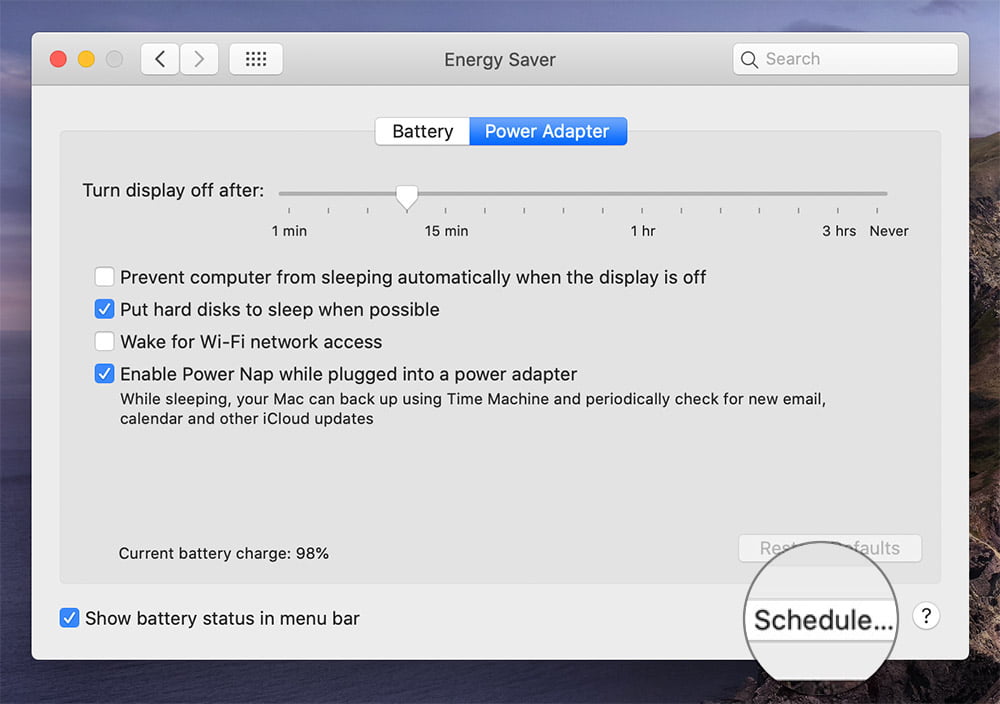Screen dimensions: 1000x704
Task: Click the back navigation arrow
Action: tap(160, 59)
